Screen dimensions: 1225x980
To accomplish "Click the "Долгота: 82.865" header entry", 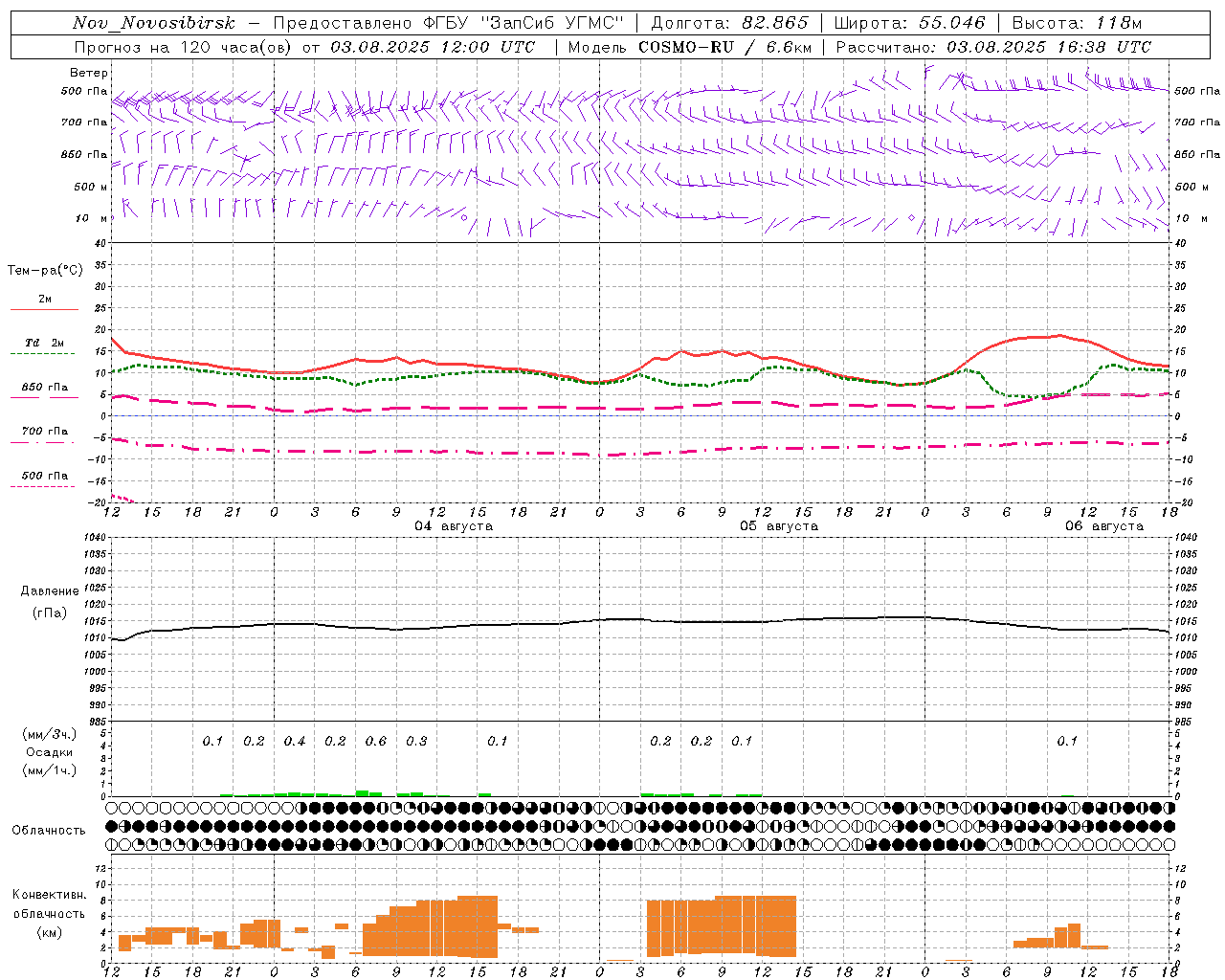I will [x=730, y=23].
